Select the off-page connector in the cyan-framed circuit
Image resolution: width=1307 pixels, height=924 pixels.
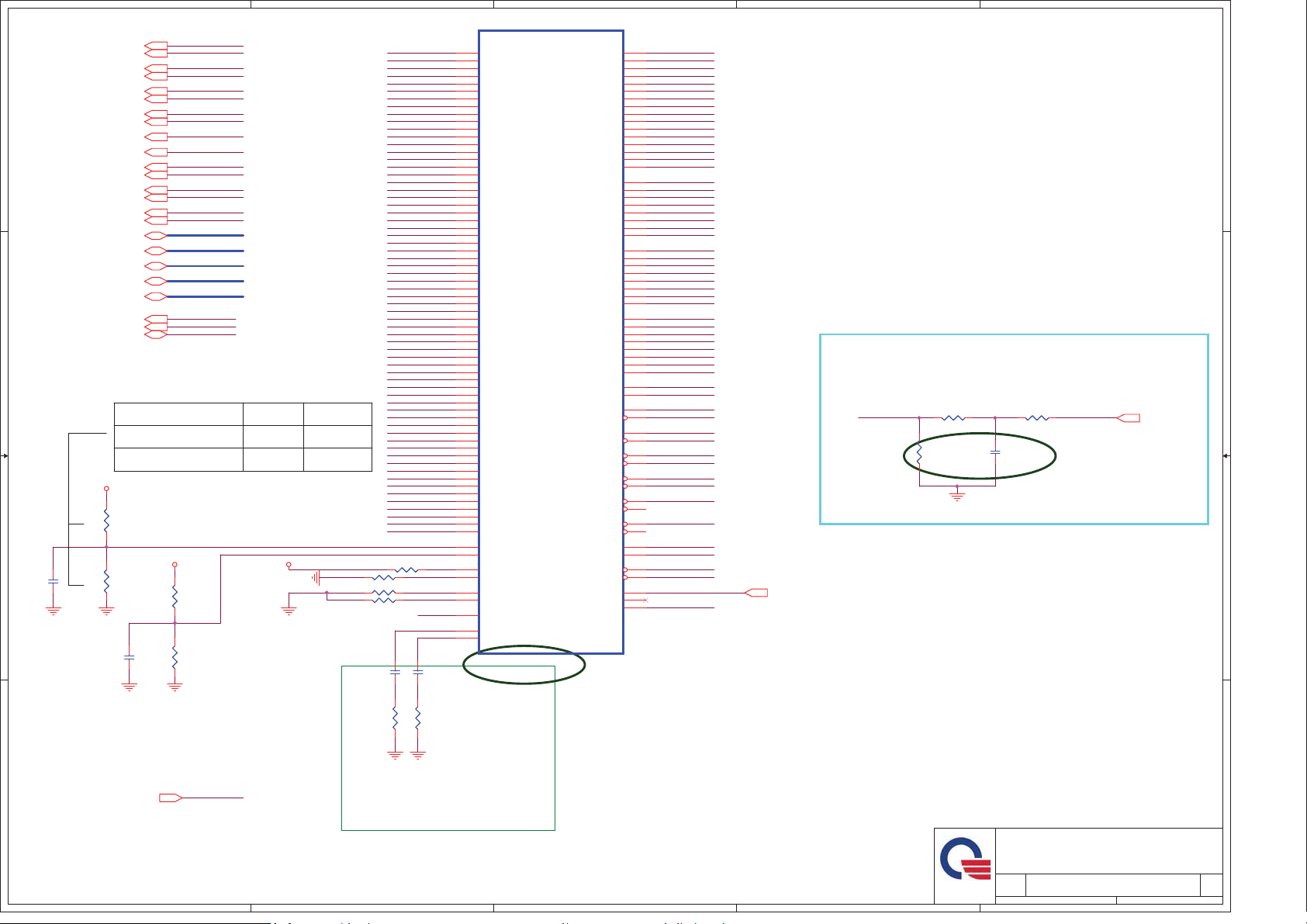click(x=1129, y=418)
